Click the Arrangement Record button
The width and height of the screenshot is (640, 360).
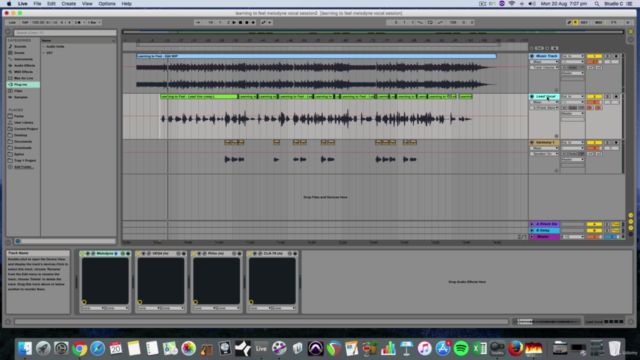[247, 22]
